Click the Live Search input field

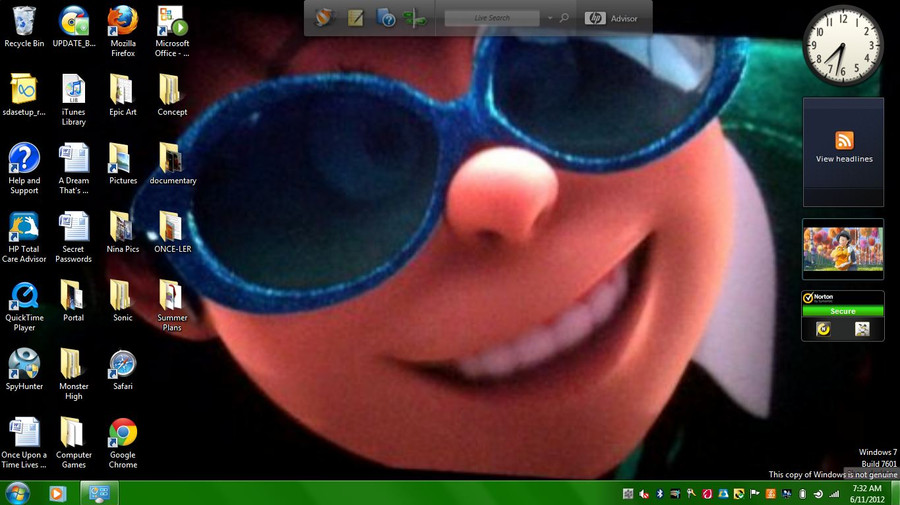click(492, 18)
